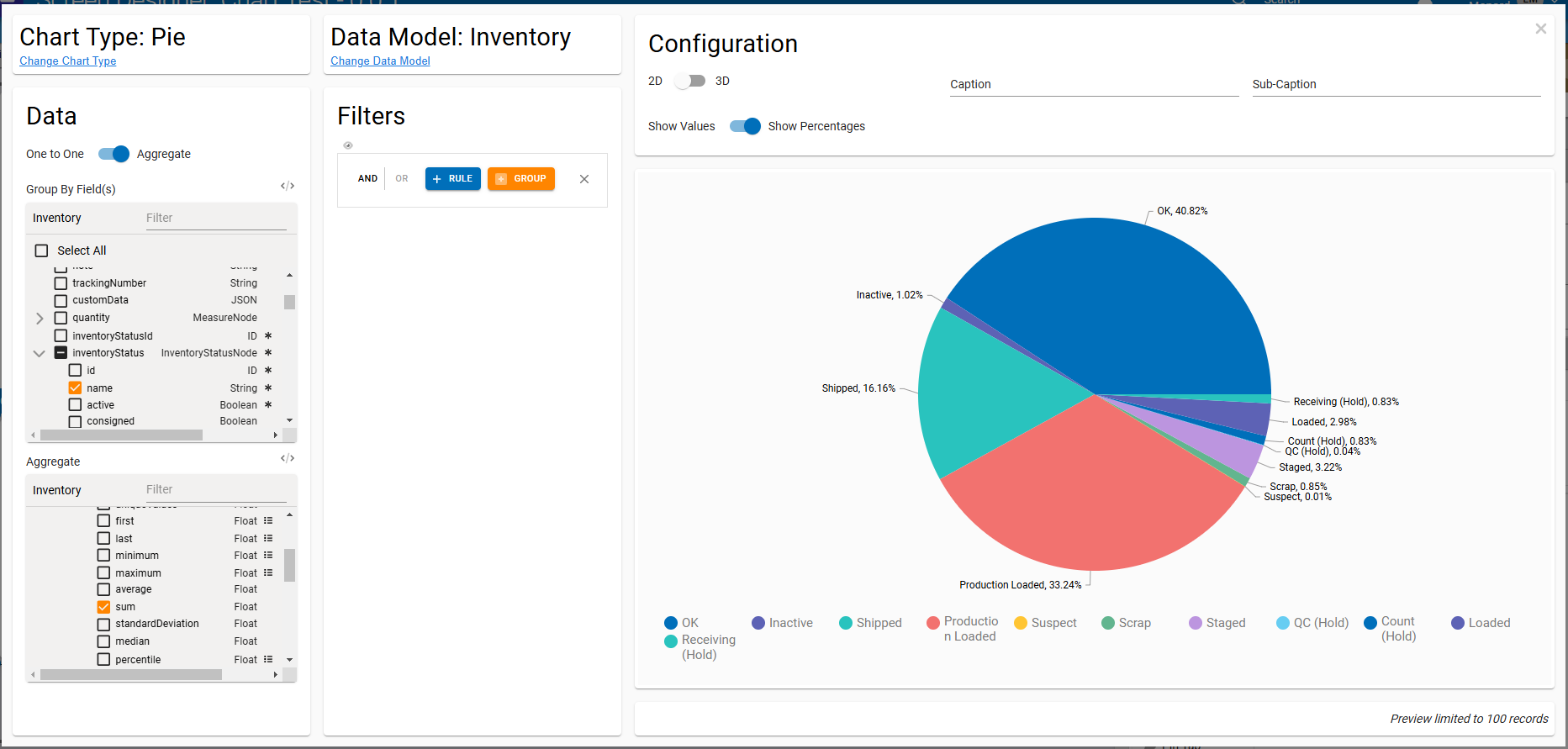This screenshot has height=749, width=1568.
Task: Click the Change Data Model link
Action: point(380,61)
